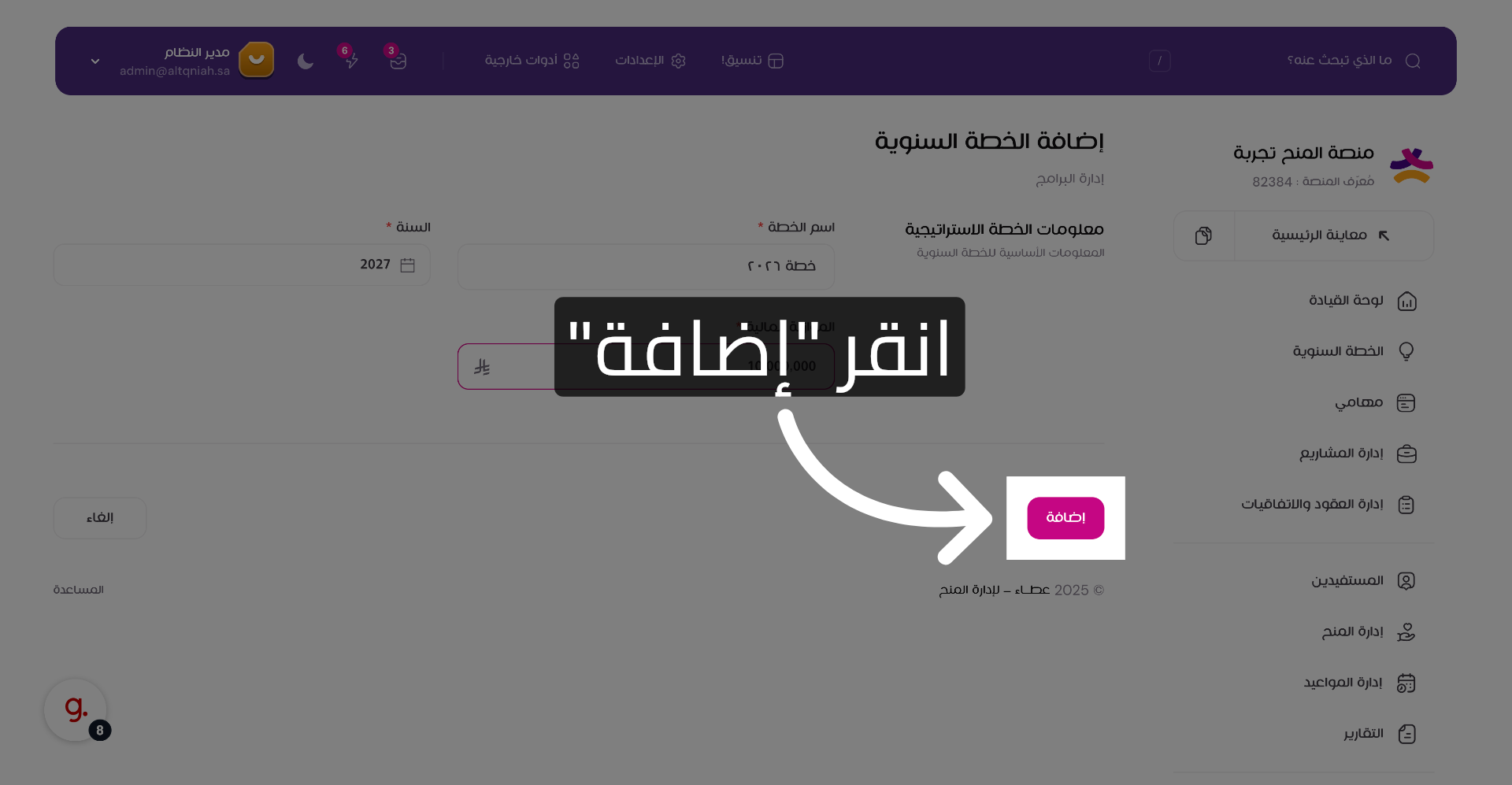Open messages icon showing badge 3
This screenshot has height=785, width=1512.
coord(398,62)
